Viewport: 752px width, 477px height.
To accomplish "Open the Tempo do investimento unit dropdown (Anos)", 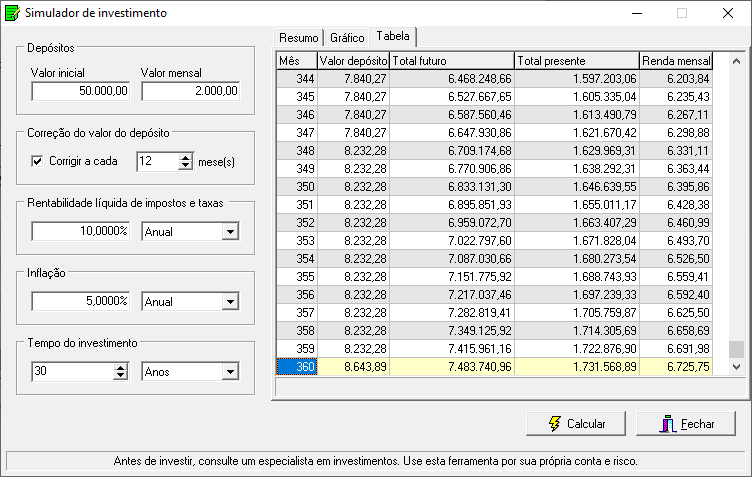I will coord(230,372).
